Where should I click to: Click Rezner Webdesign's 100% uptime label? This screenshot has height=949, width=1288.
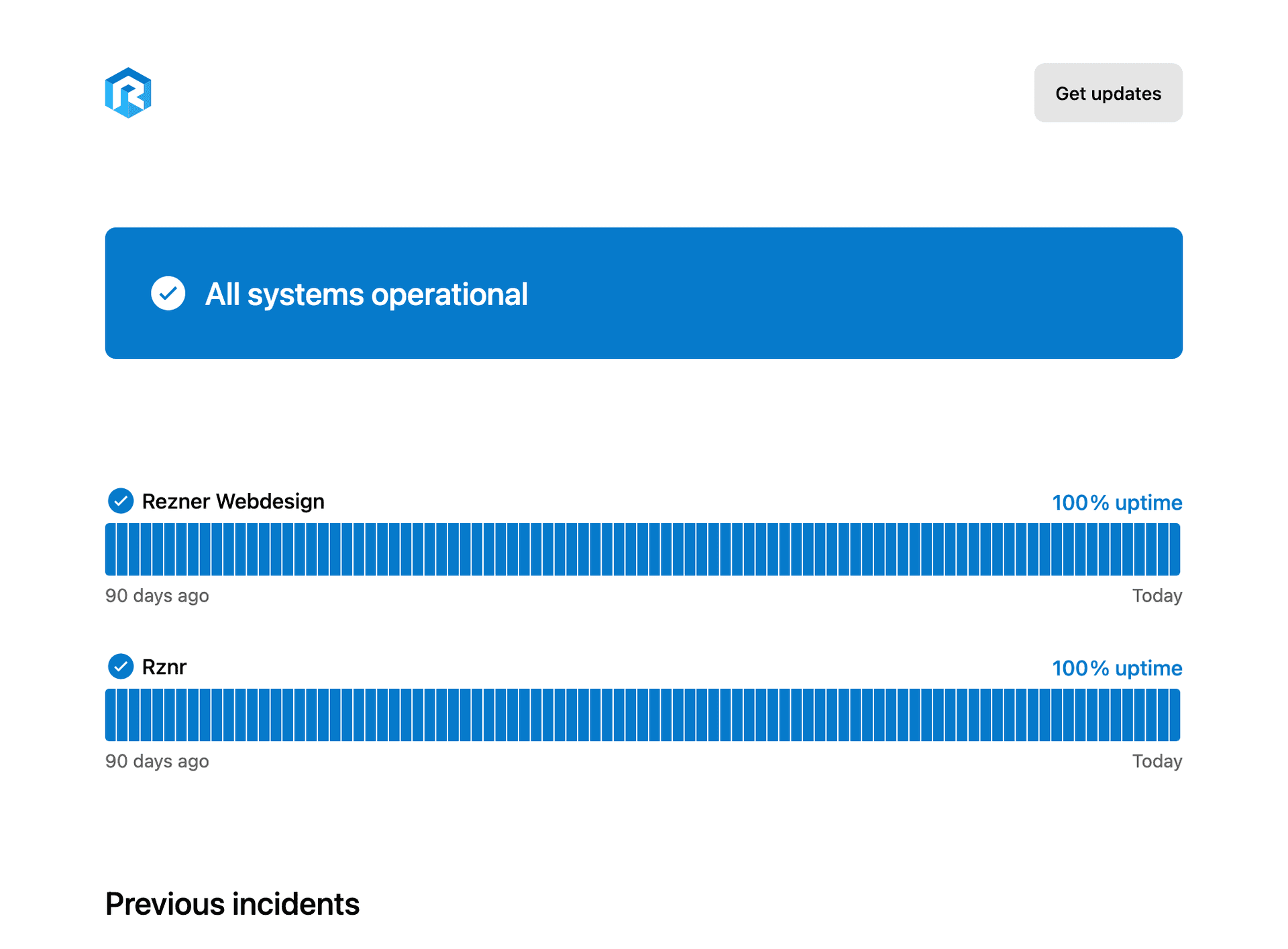(1116, 502)
